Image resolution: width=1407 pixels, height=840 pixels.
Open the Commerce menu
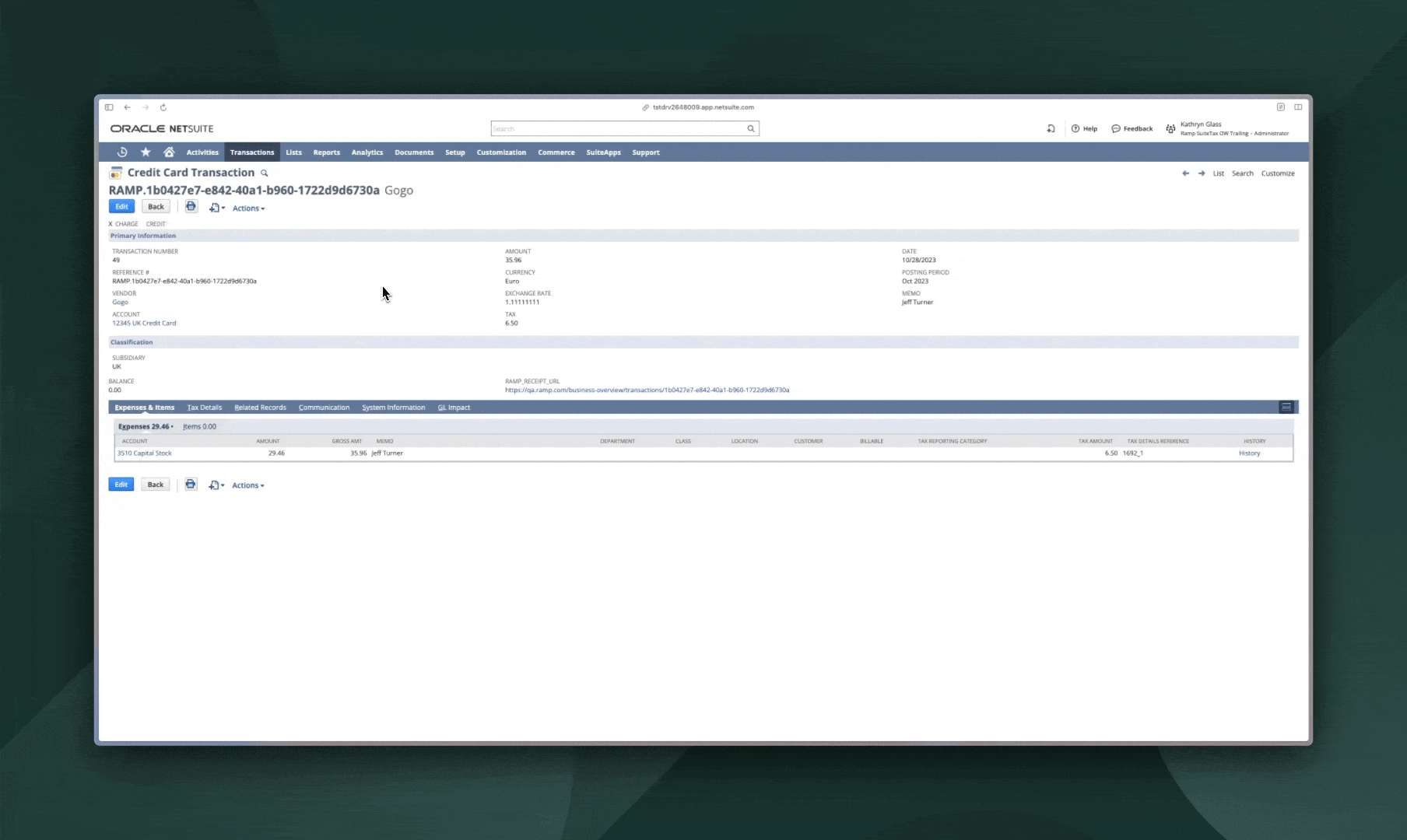click(x=556, y=152)
